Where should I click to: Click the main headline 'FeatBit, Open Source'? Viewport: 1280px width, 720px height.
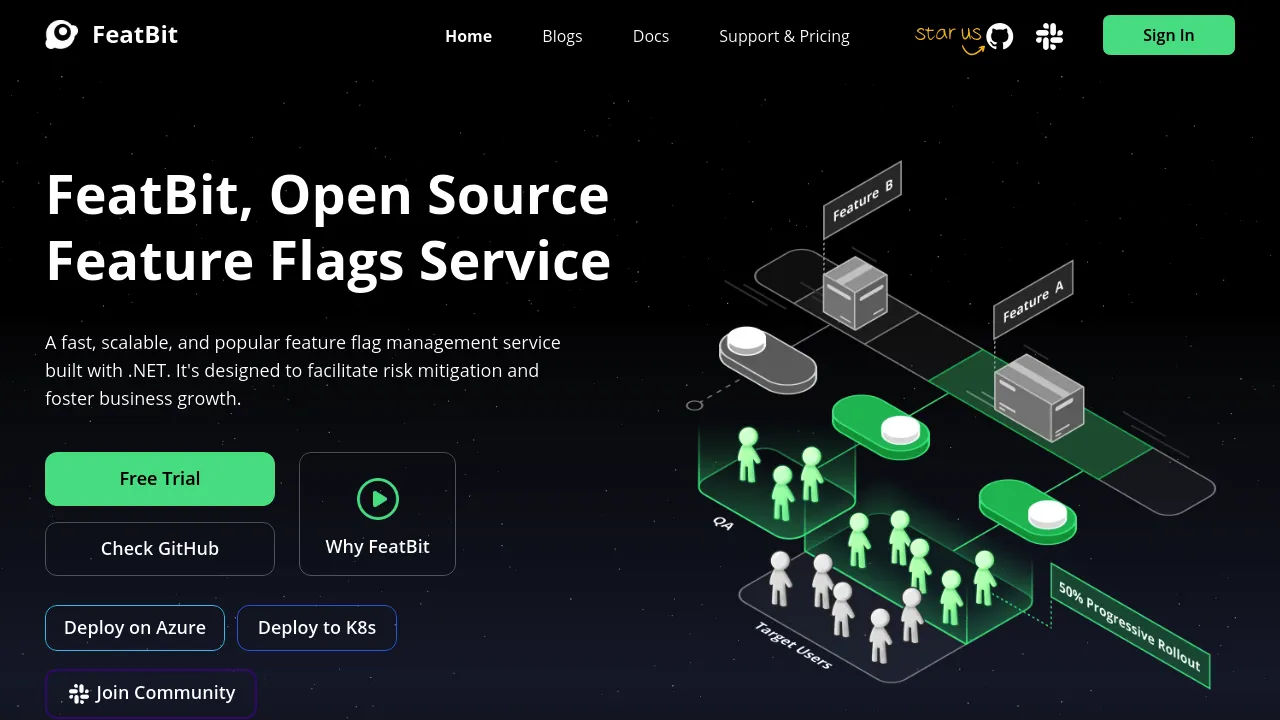tap(327, 194)
